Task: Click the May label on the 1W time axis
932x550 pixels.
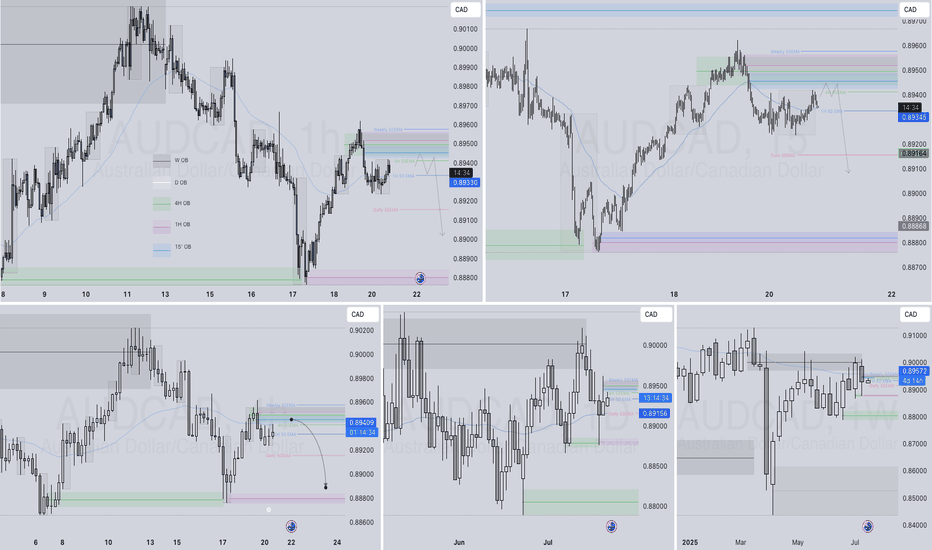Action: pos(798,542)
